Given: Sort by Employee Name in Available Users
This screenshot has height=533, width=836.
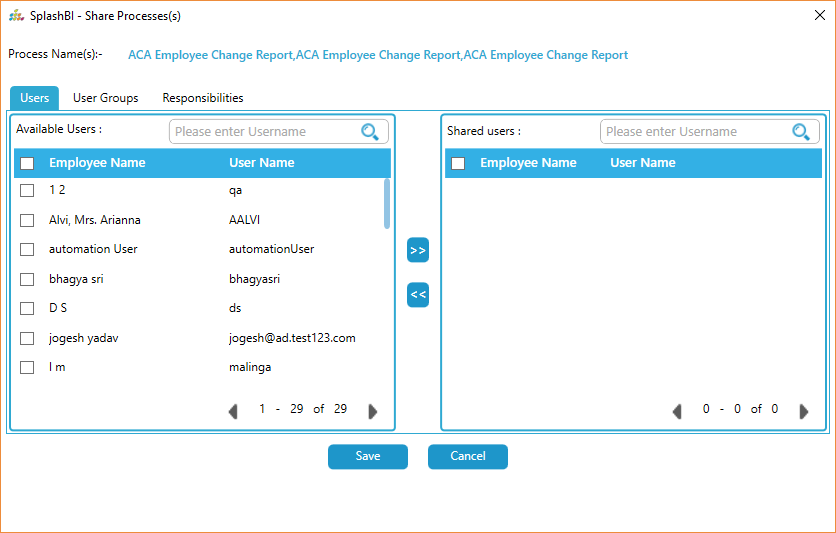Looking at the screenshot, I should click(x=97, y=163).
